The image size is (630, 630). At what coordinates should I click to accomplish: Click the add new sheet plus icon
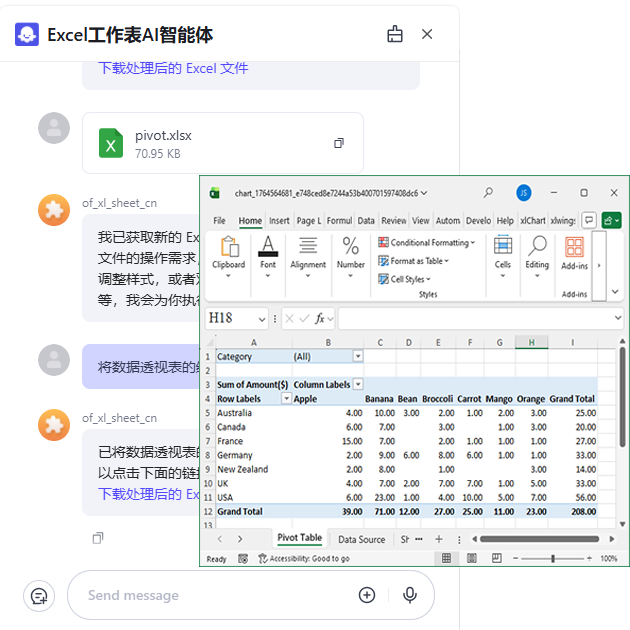[439, 539]
